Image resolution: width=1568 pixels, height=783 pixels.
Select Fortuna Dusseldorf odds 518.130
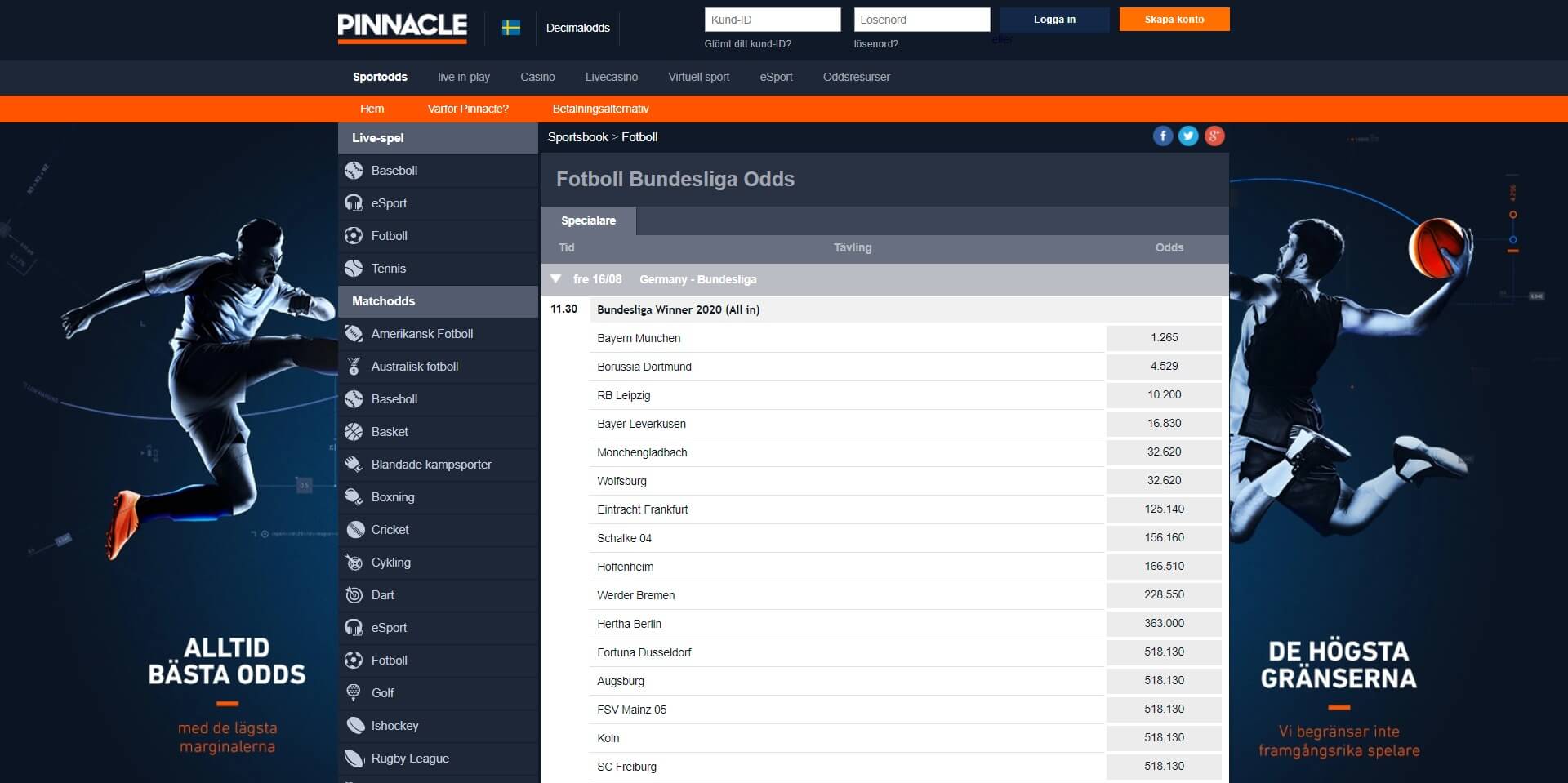point(1164,652)
